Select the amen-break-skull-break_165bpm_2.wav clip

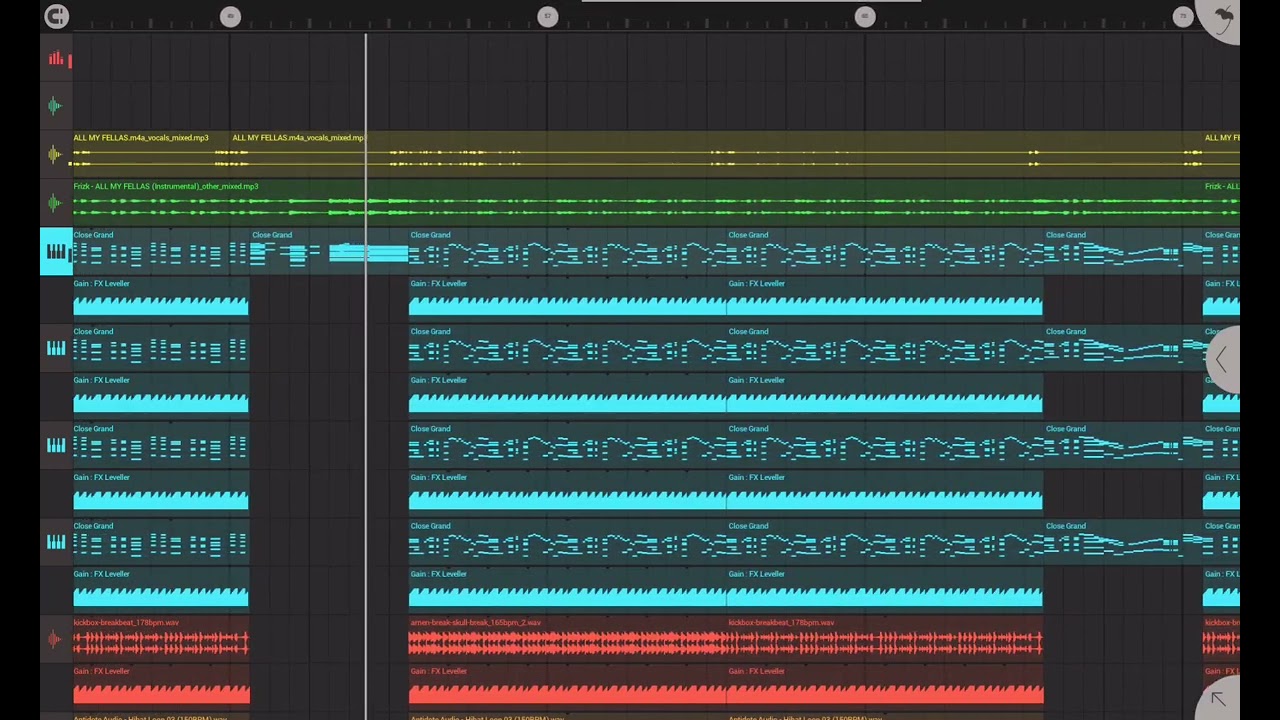coord(567,638)
